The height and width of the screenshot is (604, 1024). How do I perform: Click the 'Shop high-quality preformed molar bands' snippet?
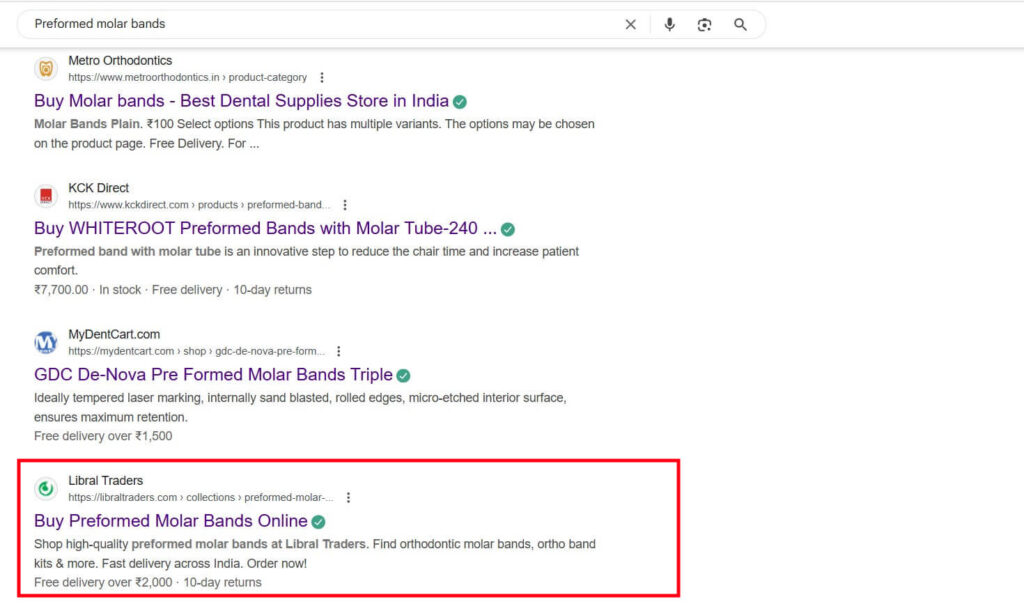point(315,553)
